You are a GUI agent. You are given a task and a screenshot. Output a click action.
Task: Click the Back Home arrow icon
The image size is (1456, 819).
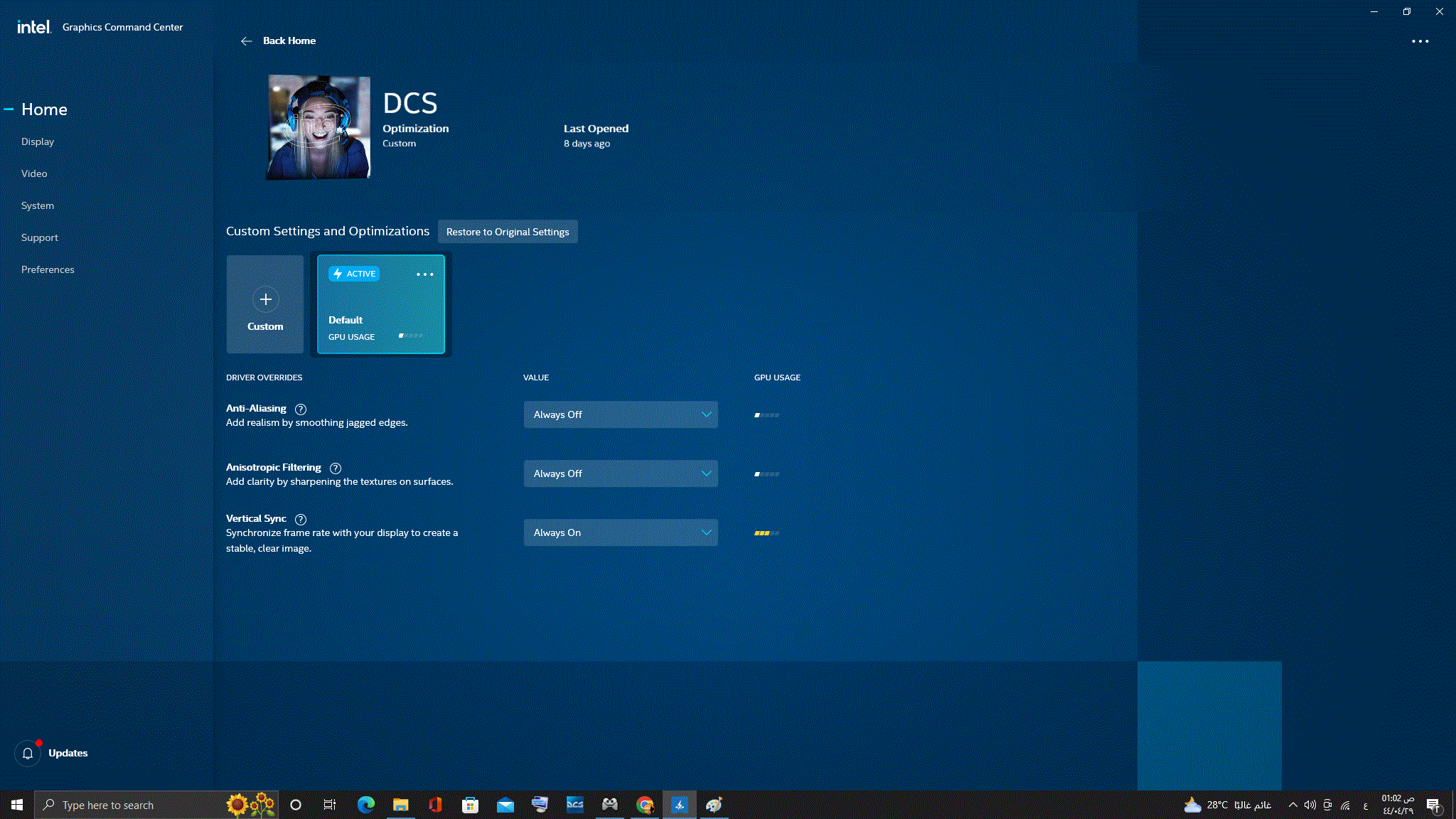pyautogui.click(x=246, y=41)
